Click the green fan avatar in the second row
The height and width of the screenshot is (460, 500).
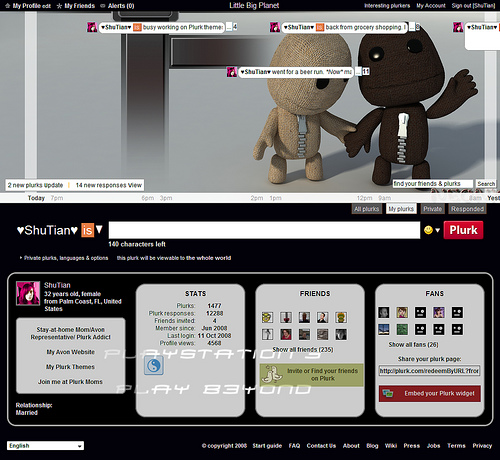click(402, 329)
